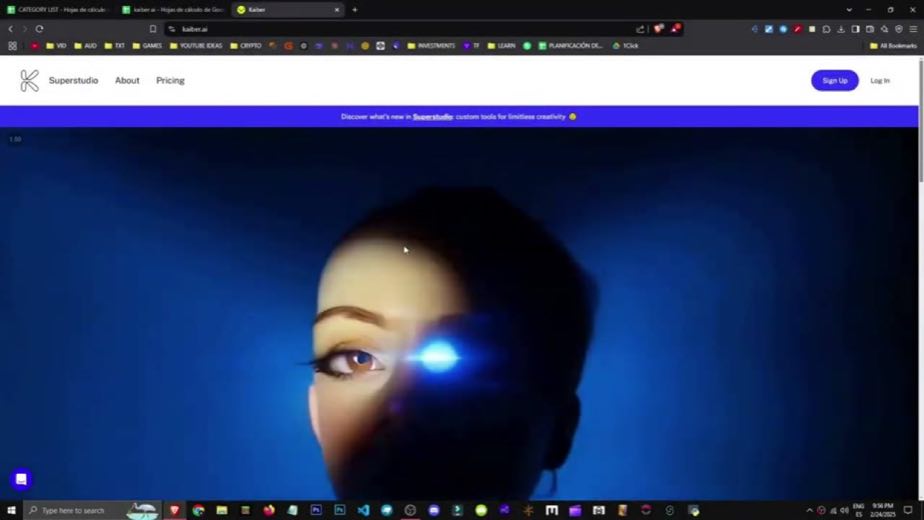Screen dimensions: 924x520
Task: Open the taskbar clock and date
Action: click(882, 511)
